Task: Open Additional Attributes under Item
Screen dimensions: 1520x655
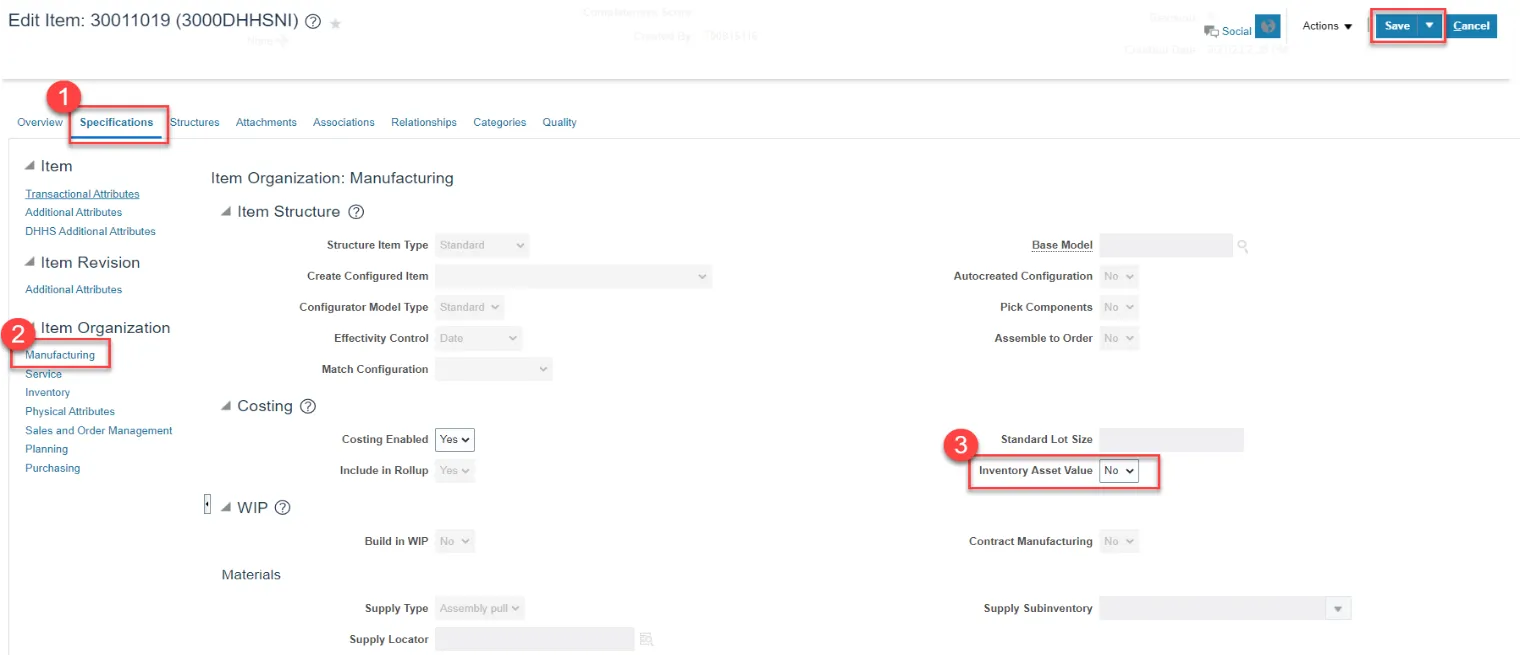Action: point(74,212)
